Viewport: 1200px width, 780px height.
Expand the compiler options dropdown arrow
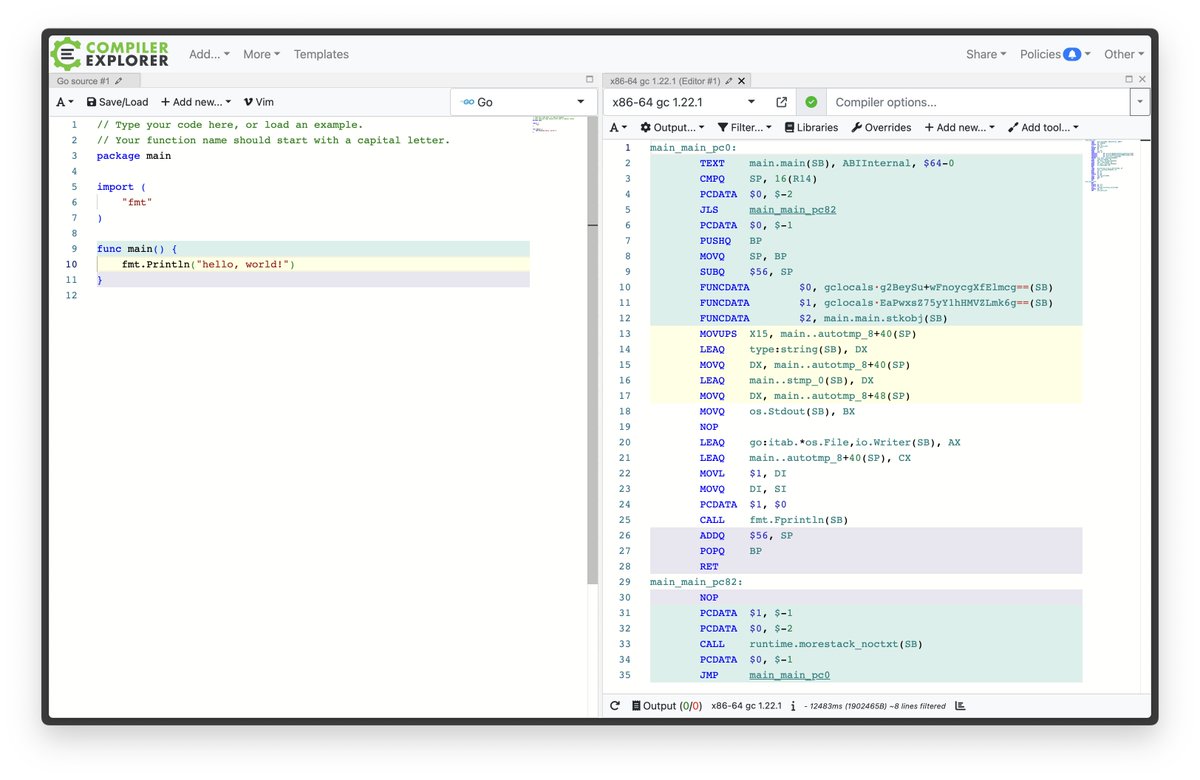(x=1139, y=102)
